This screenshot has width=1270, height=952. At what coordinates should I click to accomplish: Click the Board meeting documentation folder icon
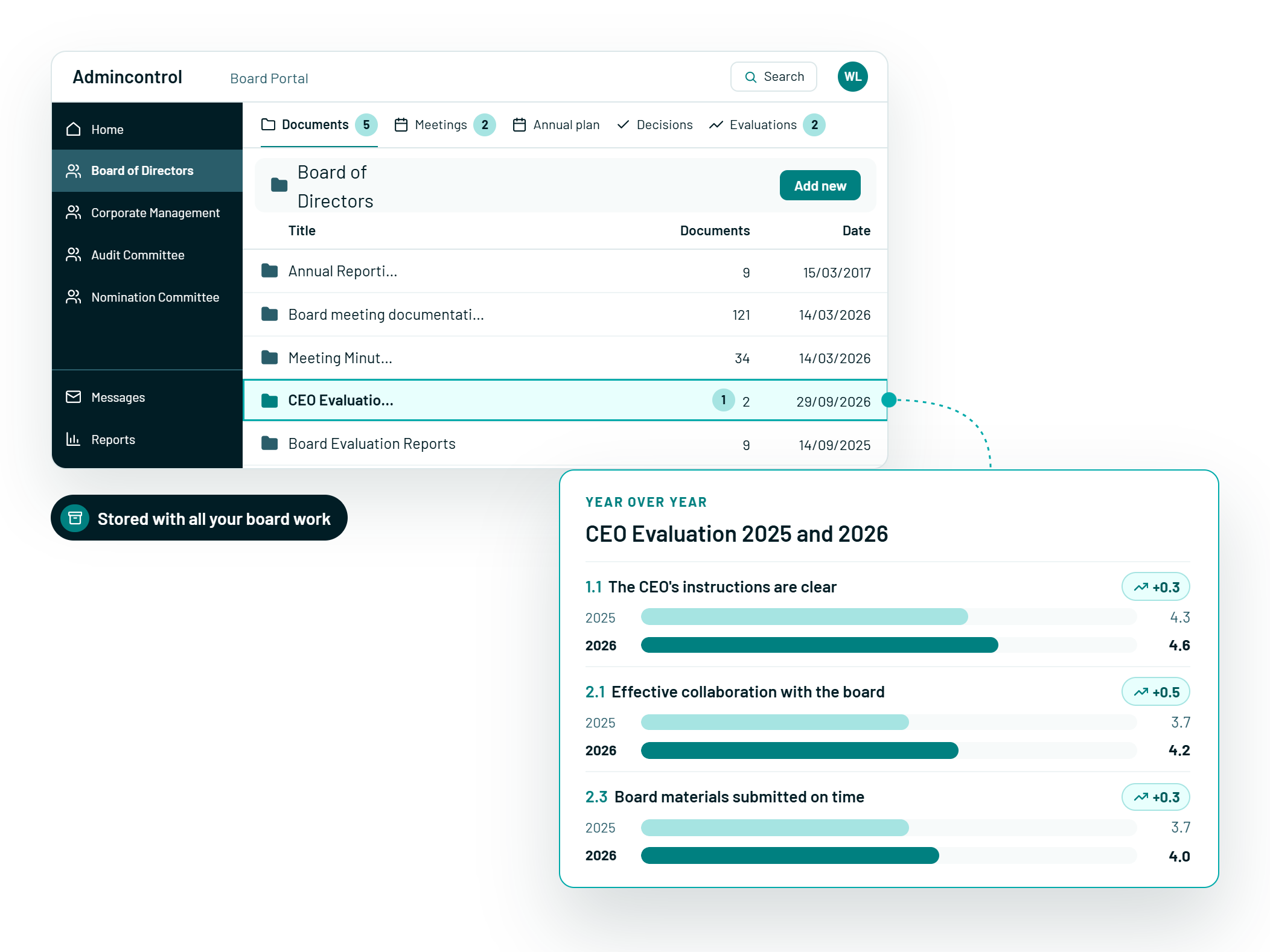[x=269, y=314]
